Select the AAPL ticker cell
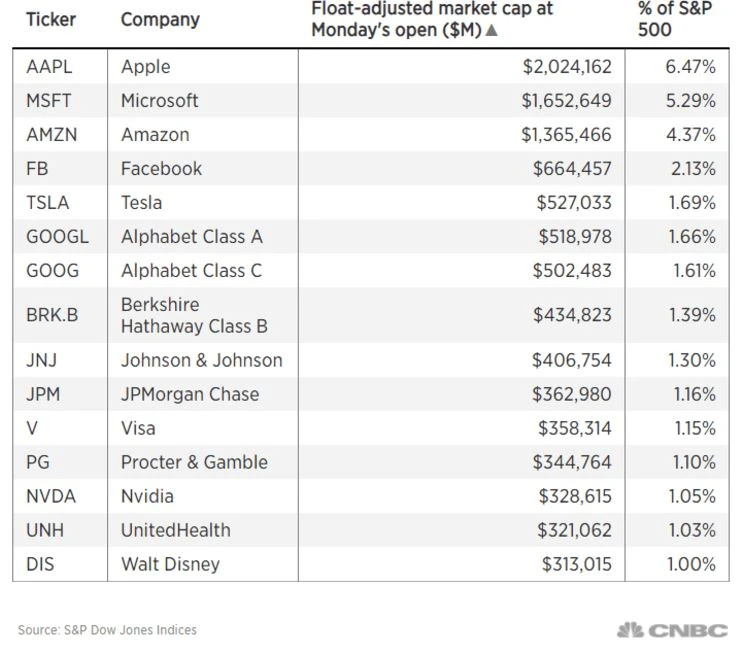 click(x=50, y=67)
